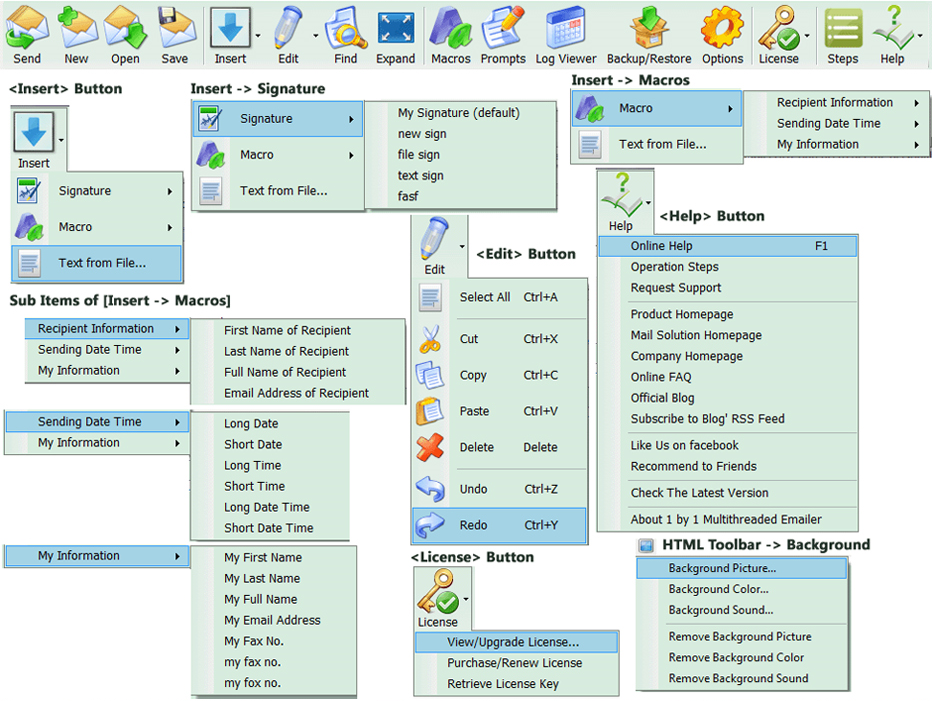Open the dropdown arrow beside License in top toolbar

pyautogui.click(x=806, y=36)
